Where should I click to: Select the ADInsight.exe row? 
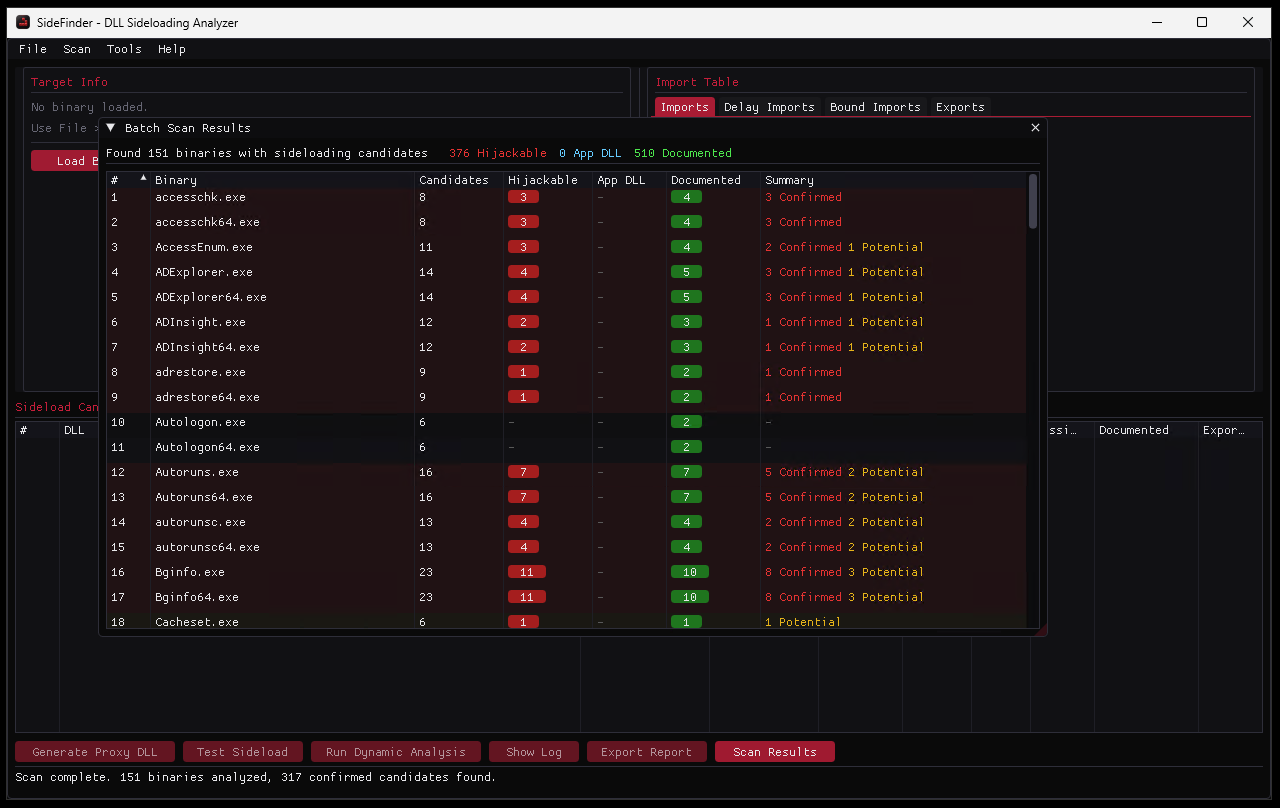point(567,322)
